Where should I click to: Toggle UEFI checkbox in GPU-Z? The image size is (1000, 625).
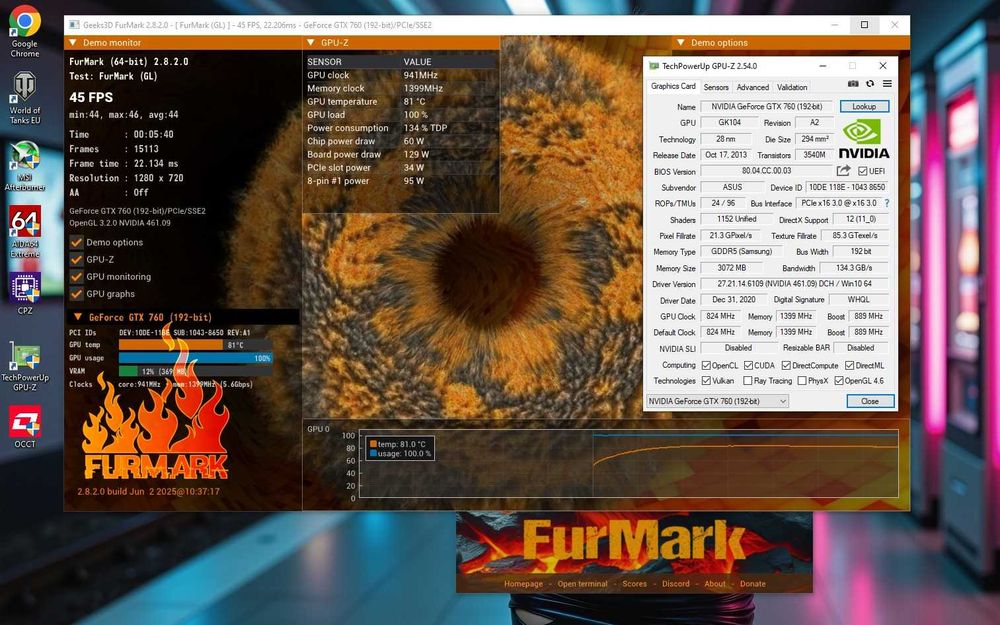coord(862,171)
